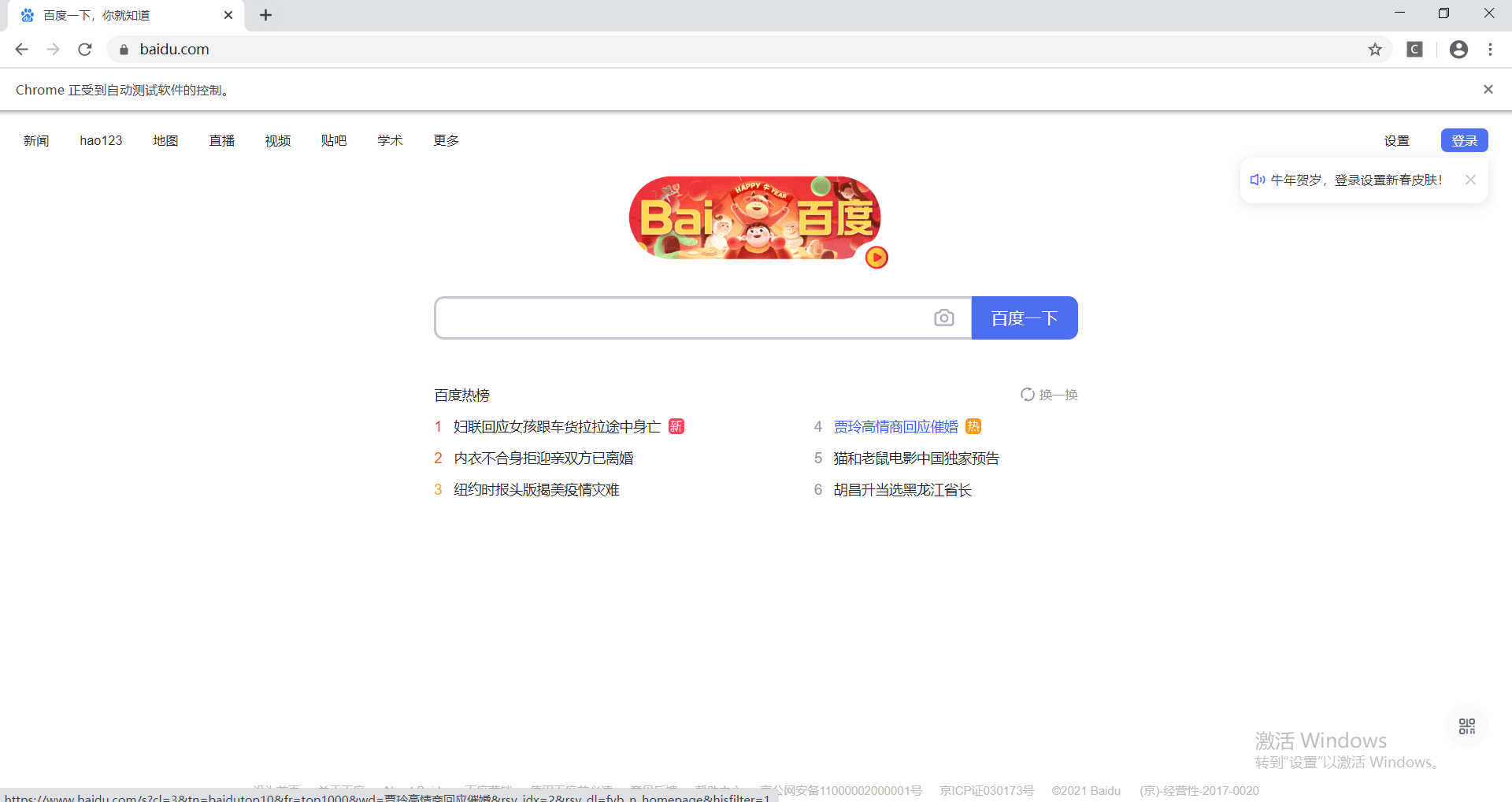Viewport: 1512px width, 802px height.
Task: Go back with the browser back arrow
Action: click(x=21, y=49)
